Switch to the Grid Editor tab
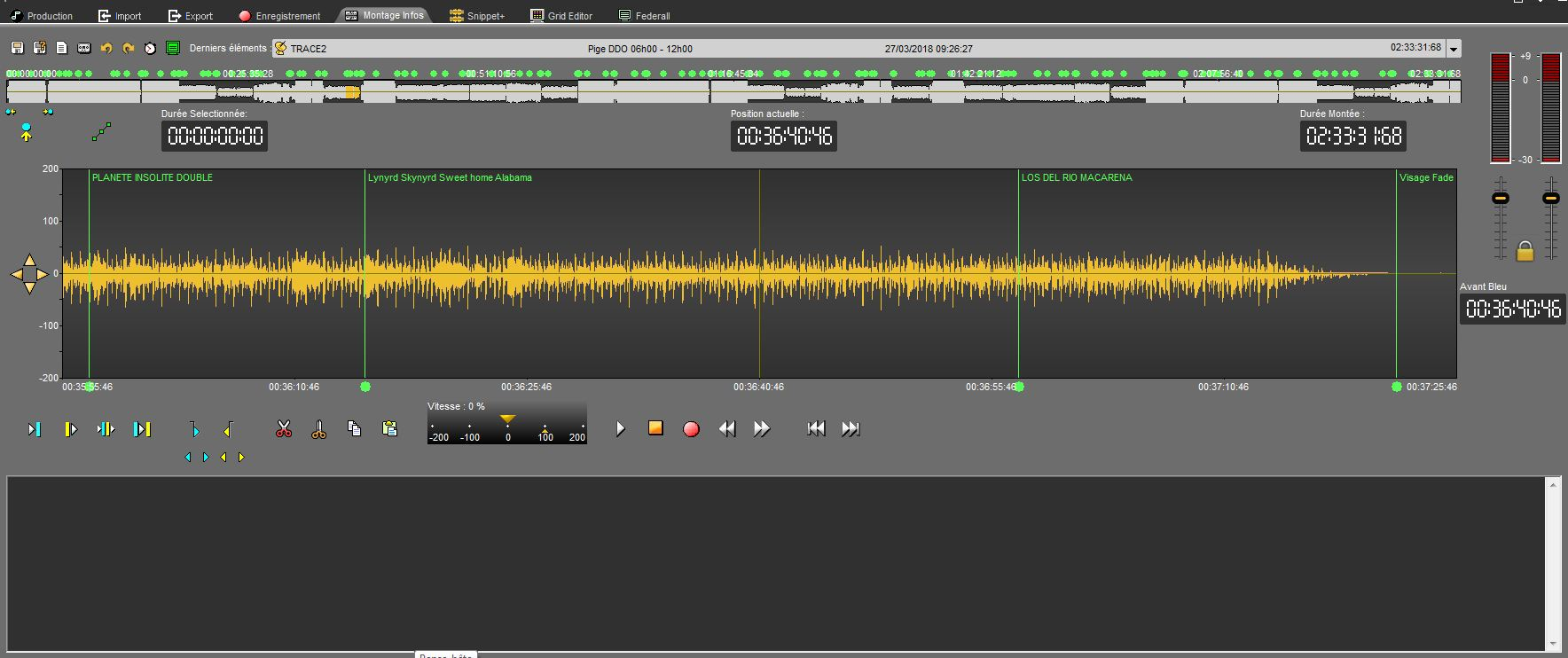Image resolution: width=1568 pixels, height=658 pixels. pyautogui.click(x=561, y=16)
